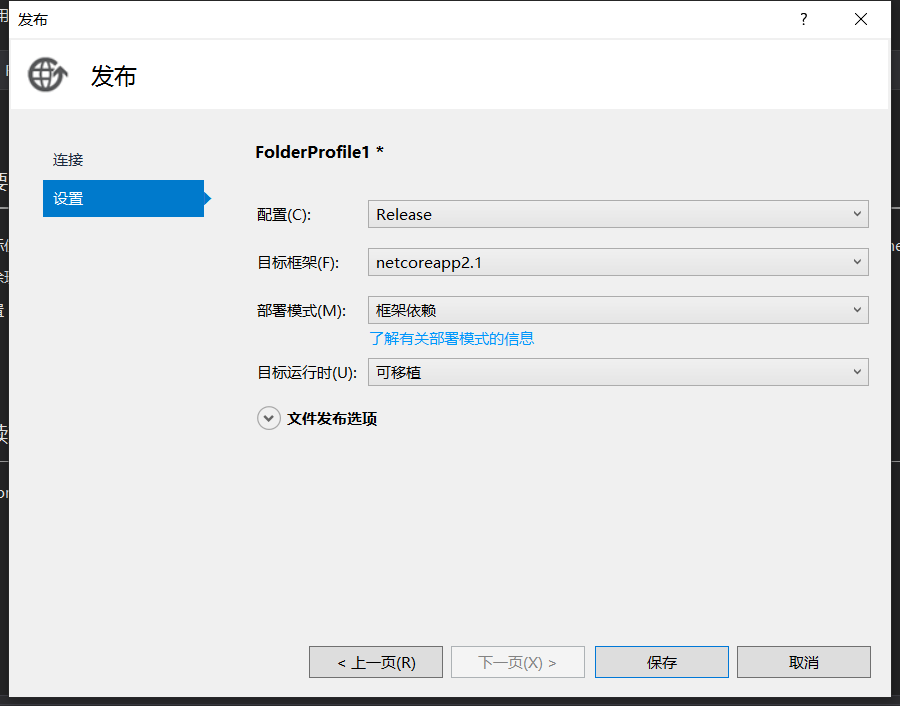The image size is (900, 706).
Task: Expand the 文件发布选项 chevron
Action: click(269, 419)
